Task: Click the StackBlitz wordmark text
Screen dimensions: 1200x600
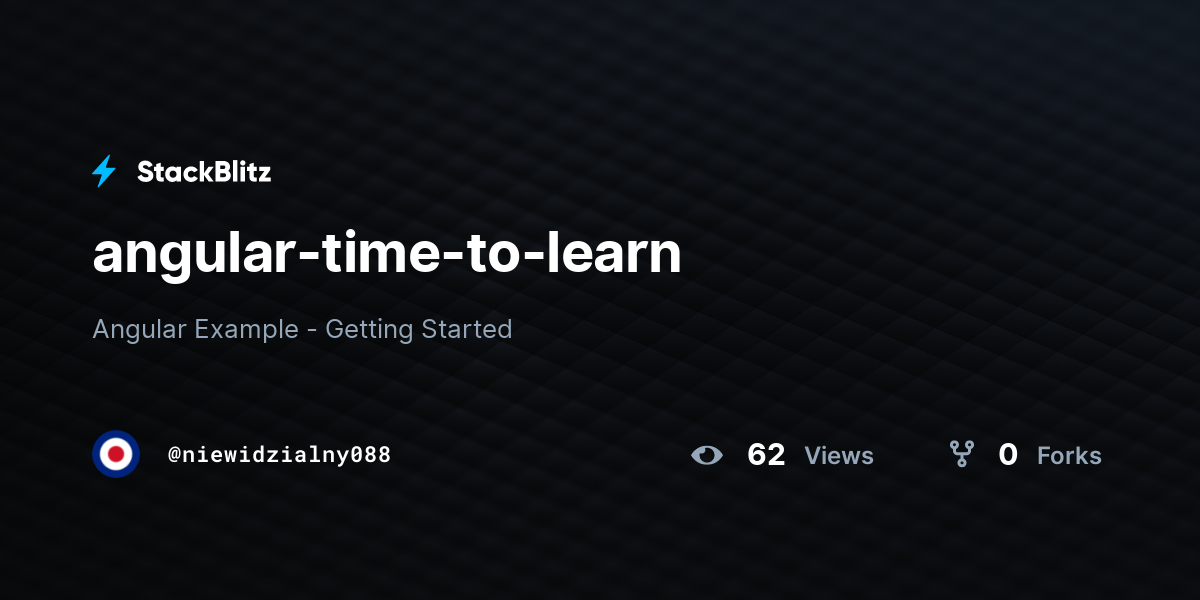Action: tap(204, 172)
